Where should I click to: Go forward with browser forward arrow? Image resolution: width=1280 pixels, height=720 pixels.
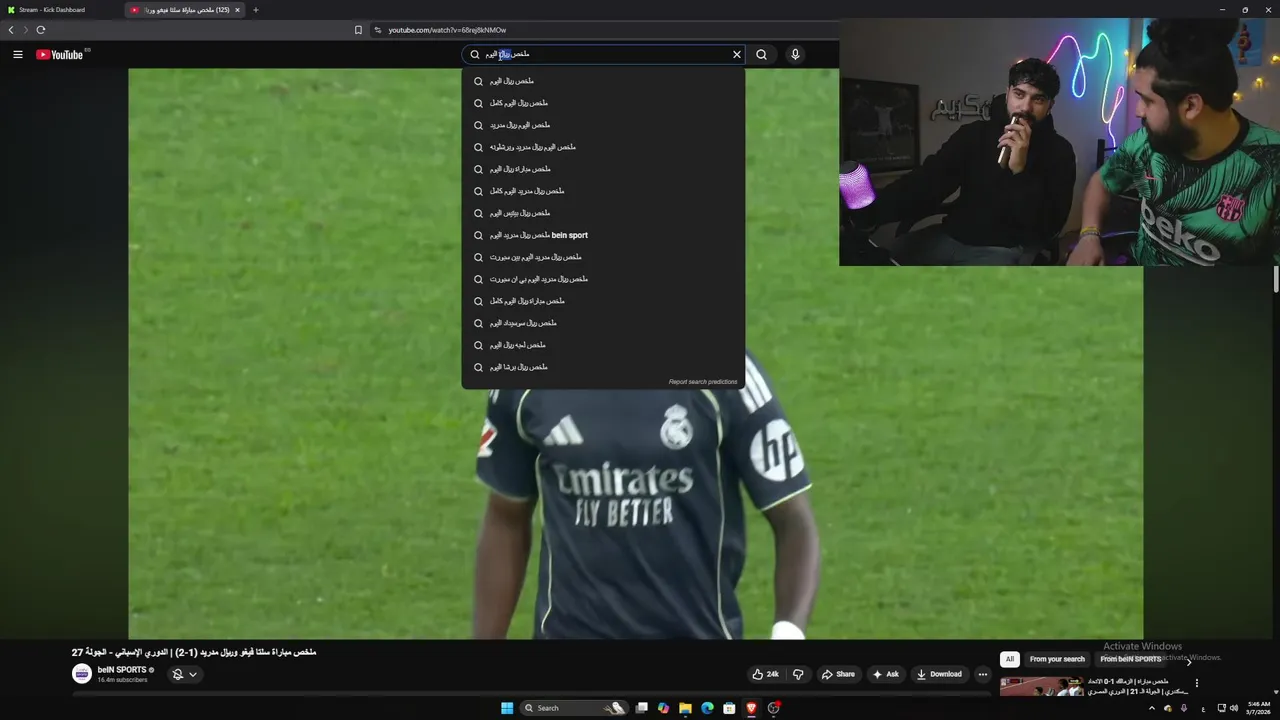[26, 30]
